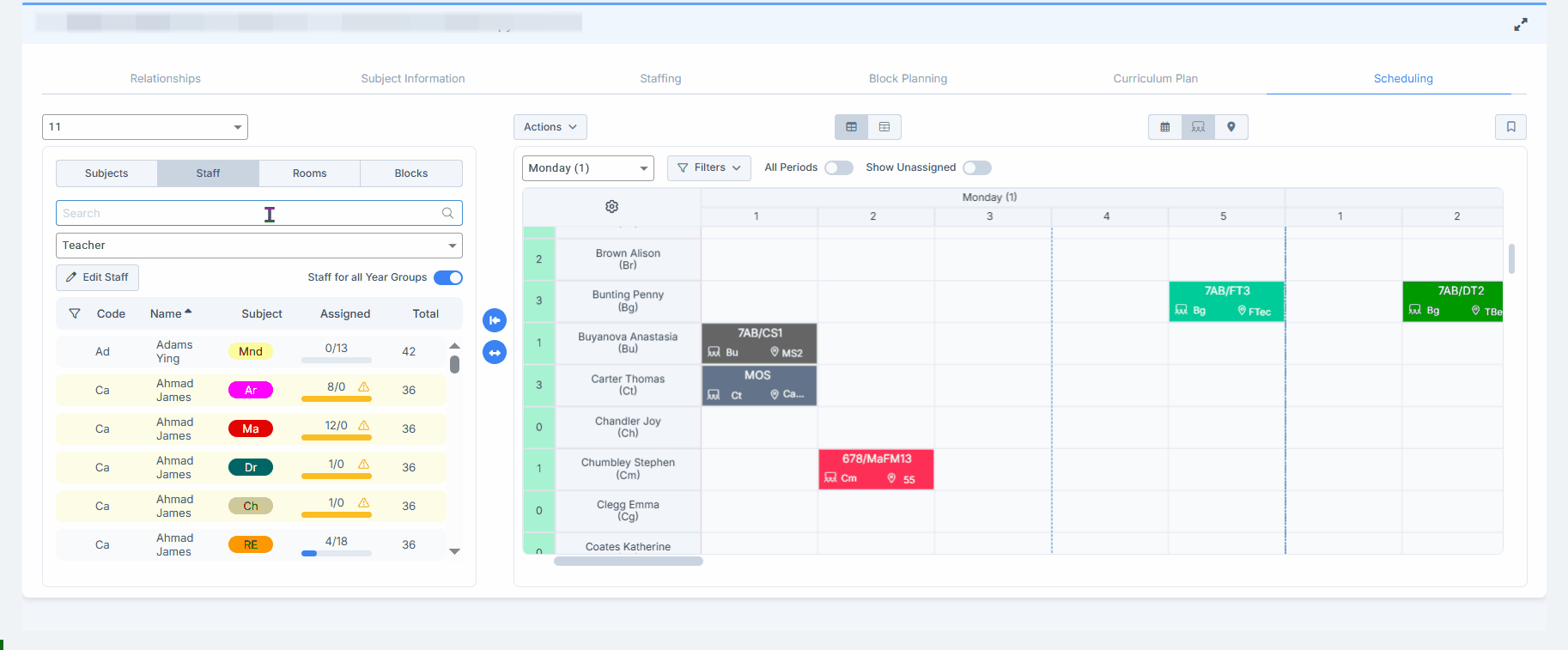The width and height of the screenshot is (1568, 650).
Task: Toggle the All Periods switch
Action: tap(838, 168)
